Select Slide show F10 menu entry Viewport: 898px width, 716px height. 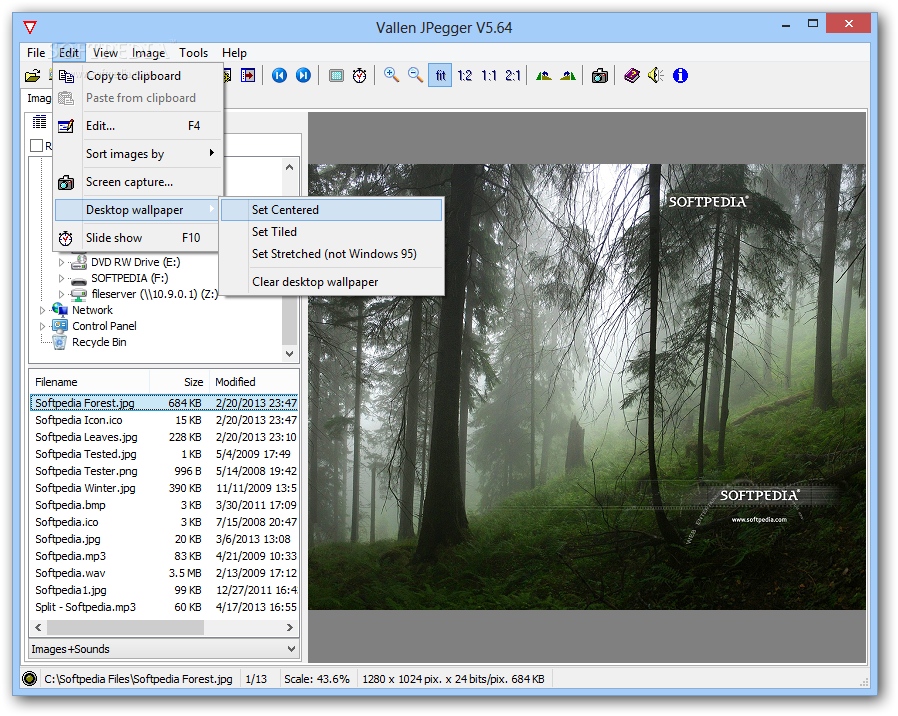point(137,238)
